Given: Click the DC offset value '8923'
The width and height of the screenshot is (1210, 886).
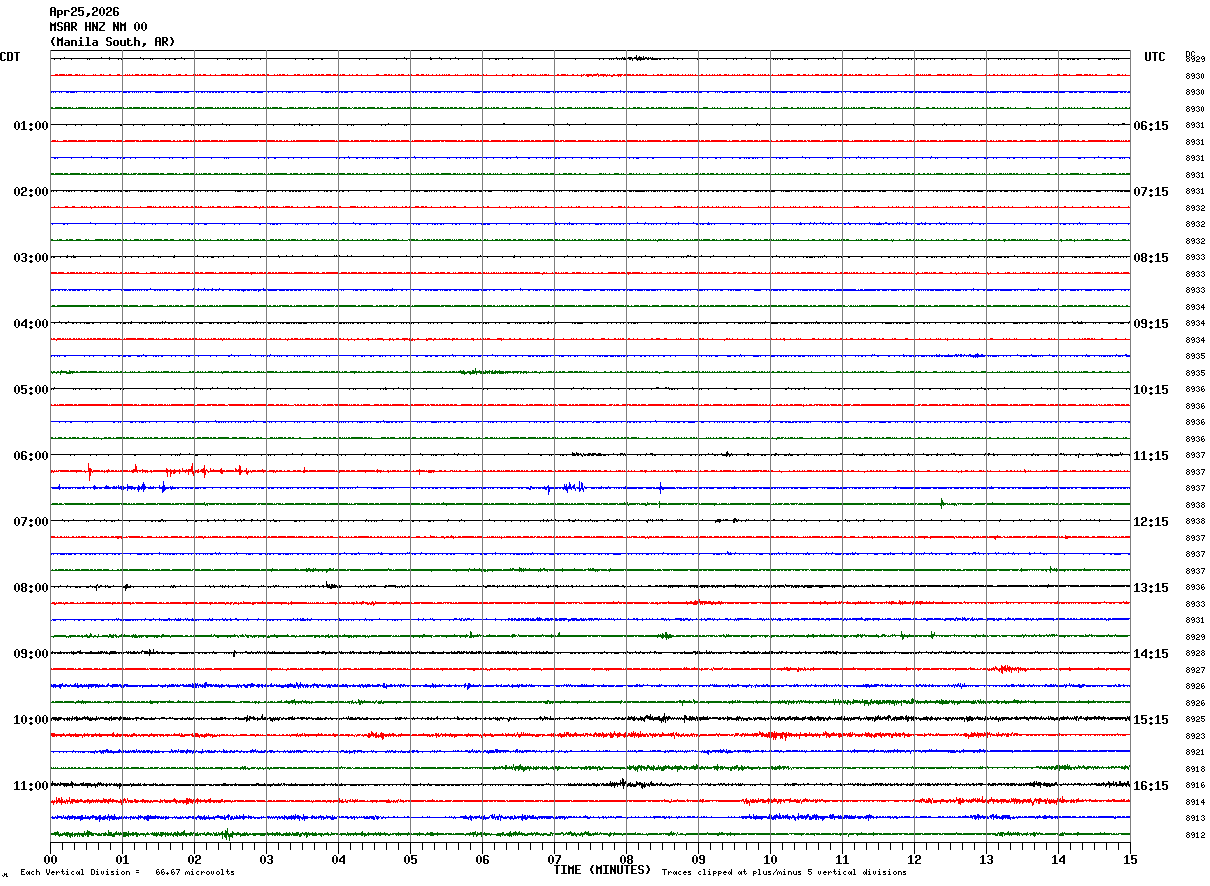Looking at the screenshot, I should click(1195, 736).
